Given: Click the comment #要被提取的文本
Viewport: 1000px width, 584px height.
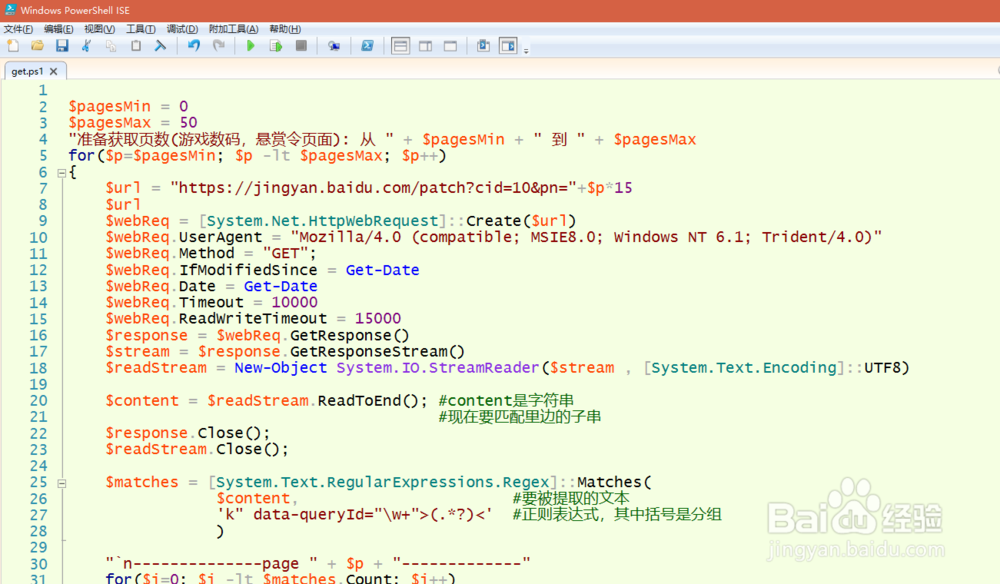Looking at the screenshot, I should pos(571,498).
